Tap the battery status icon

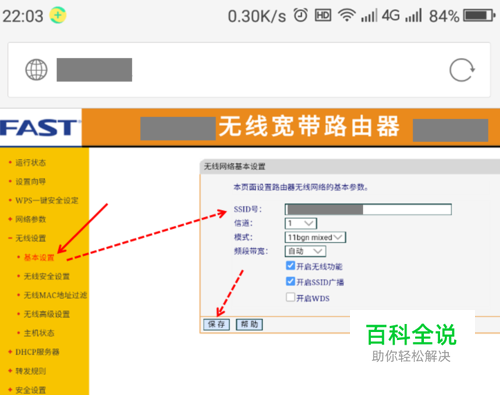point(479,15)
